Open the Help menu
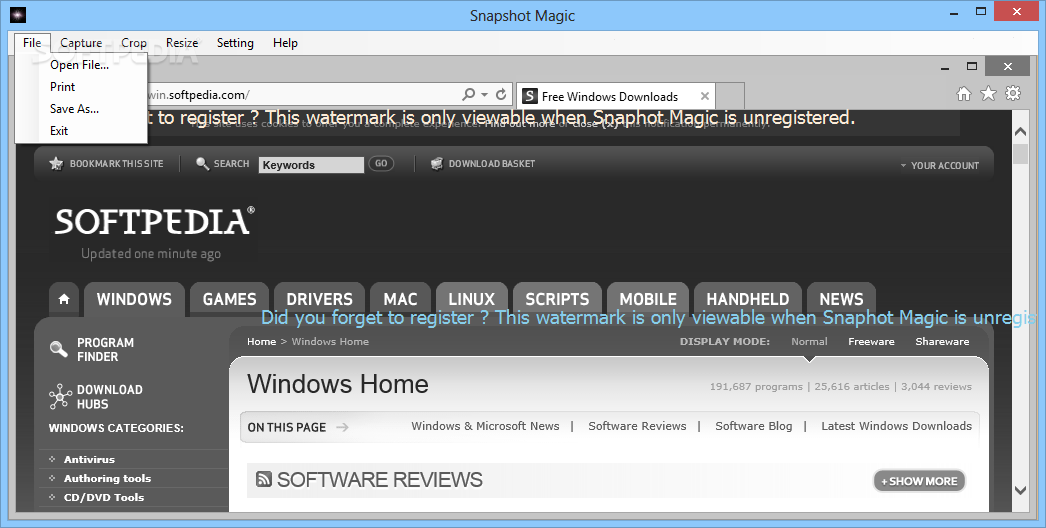The image size is (1046, 528). pyautogui.click(x=285, y=43)
